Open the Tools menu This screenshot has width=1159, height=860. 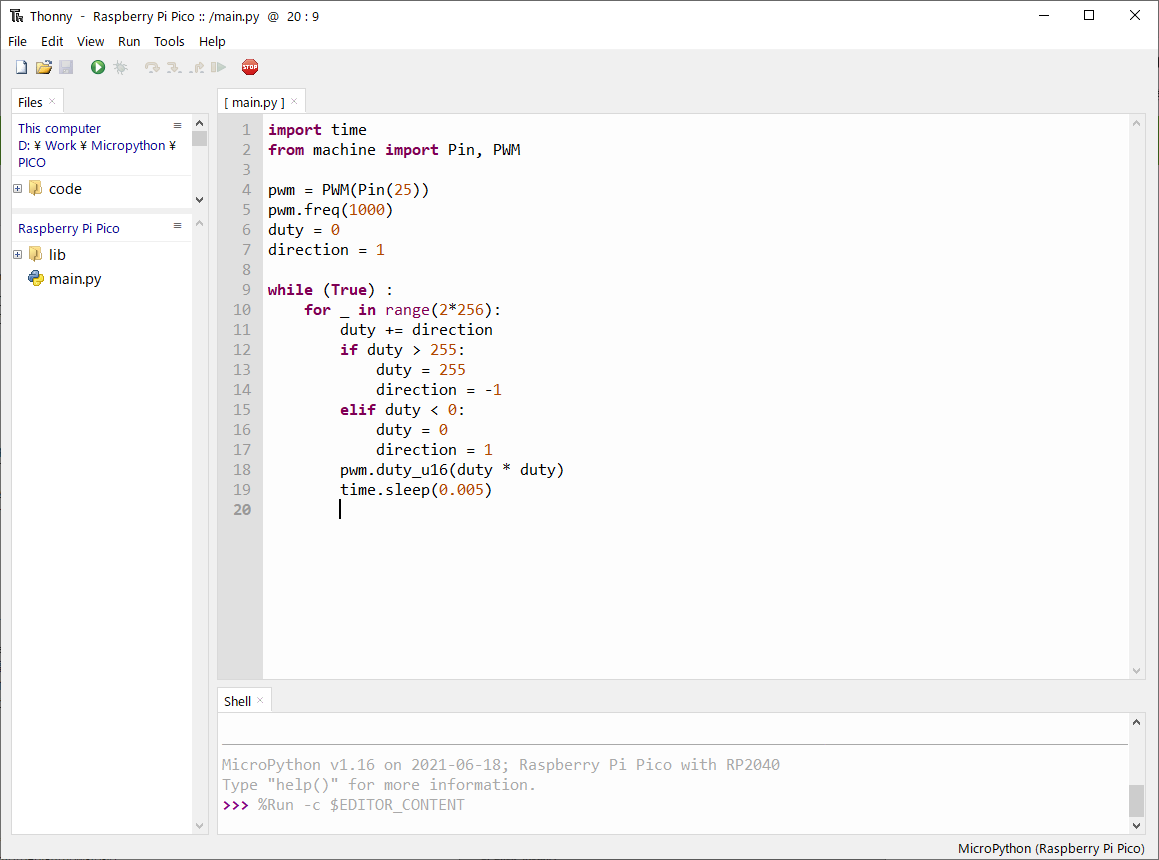(169, 41)
